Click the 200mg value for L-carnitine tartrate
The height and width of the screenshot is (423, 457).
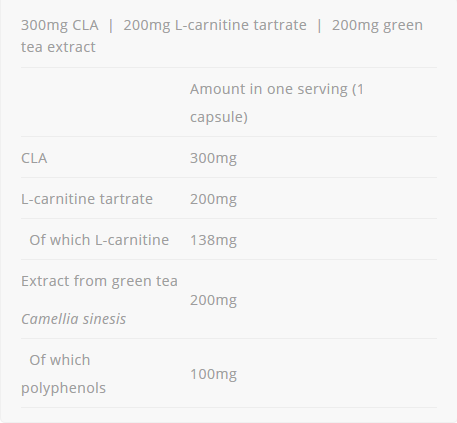pyautogui.click(x=213, y=199)
